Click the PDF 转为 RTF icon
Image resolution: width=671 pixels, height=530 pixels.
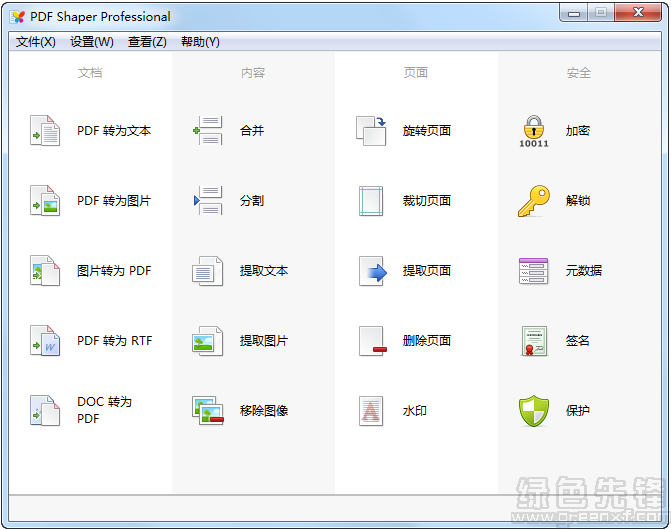(x=45, y=341)
